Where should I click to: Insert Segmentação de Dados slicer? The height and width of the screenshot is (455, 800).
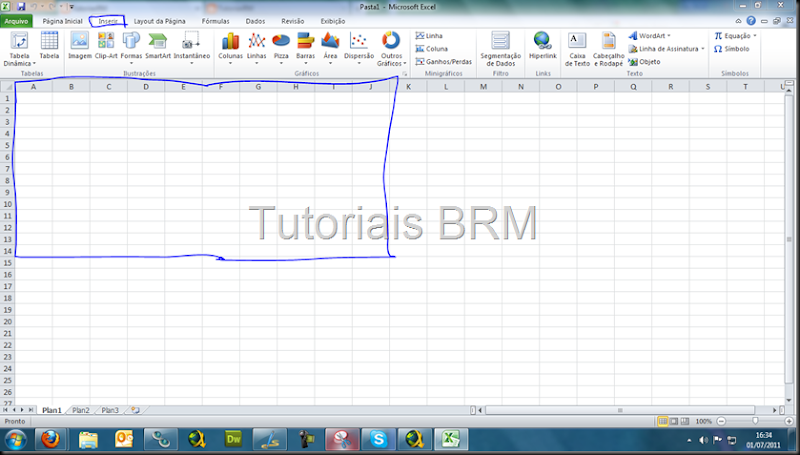(x=501, y=49)
